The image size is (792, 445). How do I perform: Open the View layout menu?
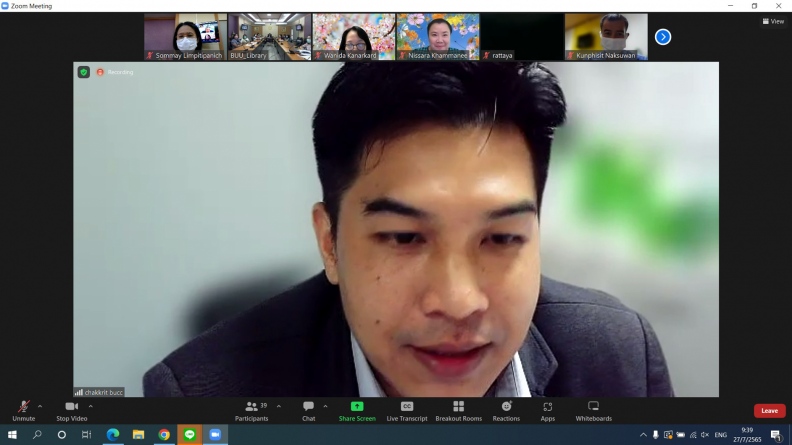[x=773, y=21]
